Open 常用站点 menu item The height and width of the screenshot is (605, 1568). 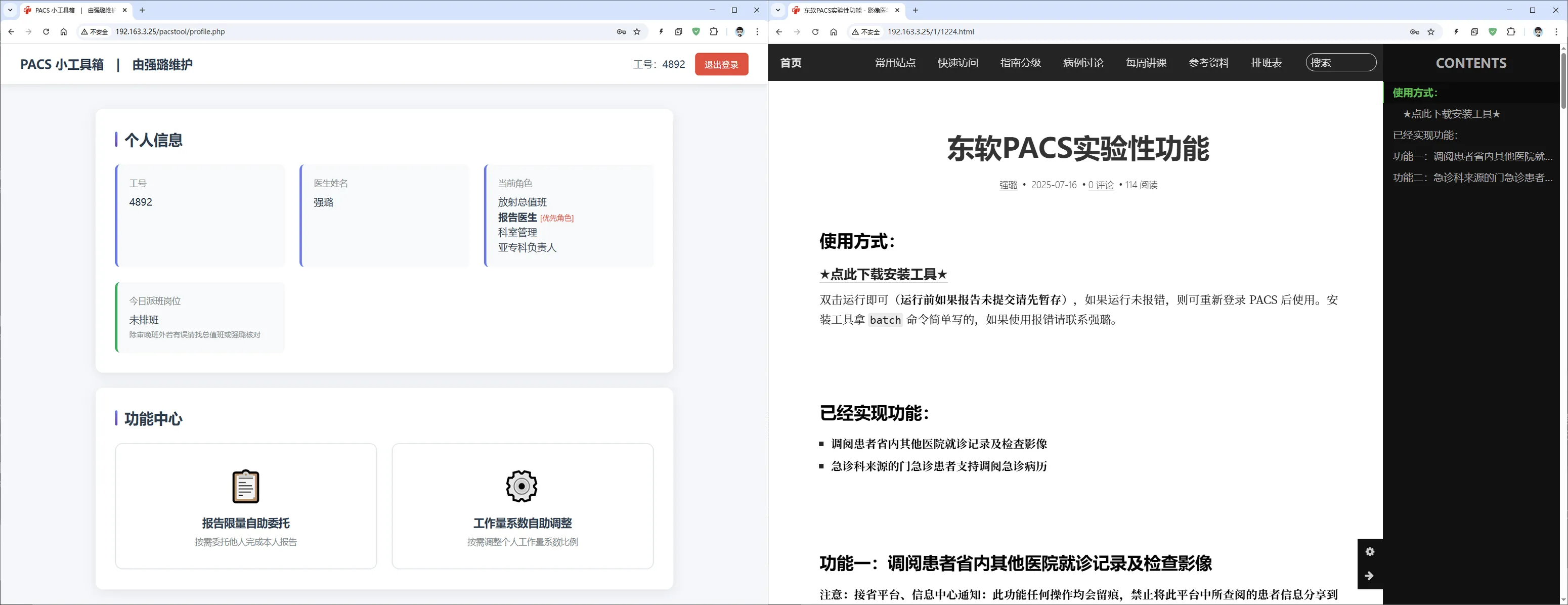pyautogui.click(x=895, y=63)
